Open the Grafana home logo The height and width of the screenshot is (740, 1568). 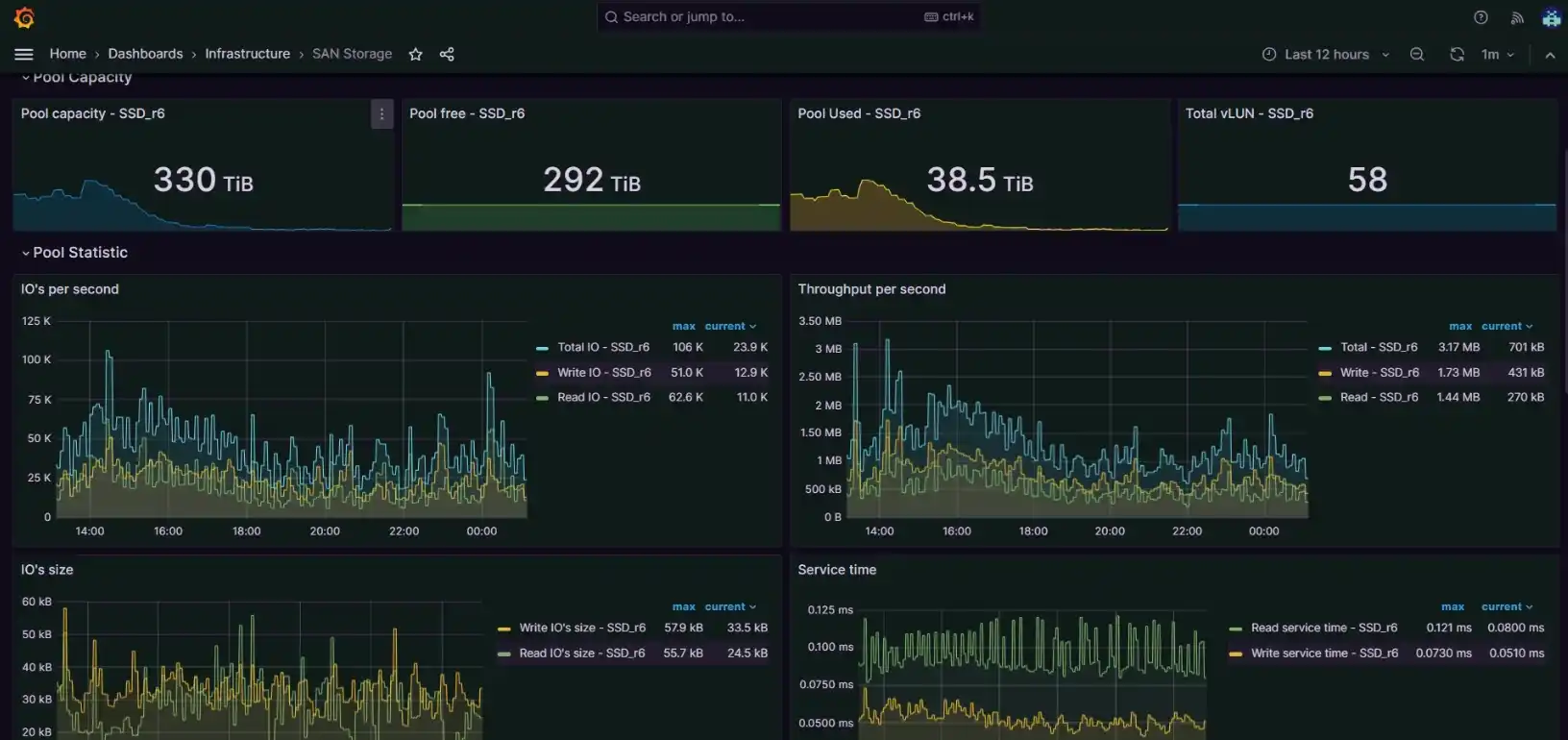click(24, 17)
